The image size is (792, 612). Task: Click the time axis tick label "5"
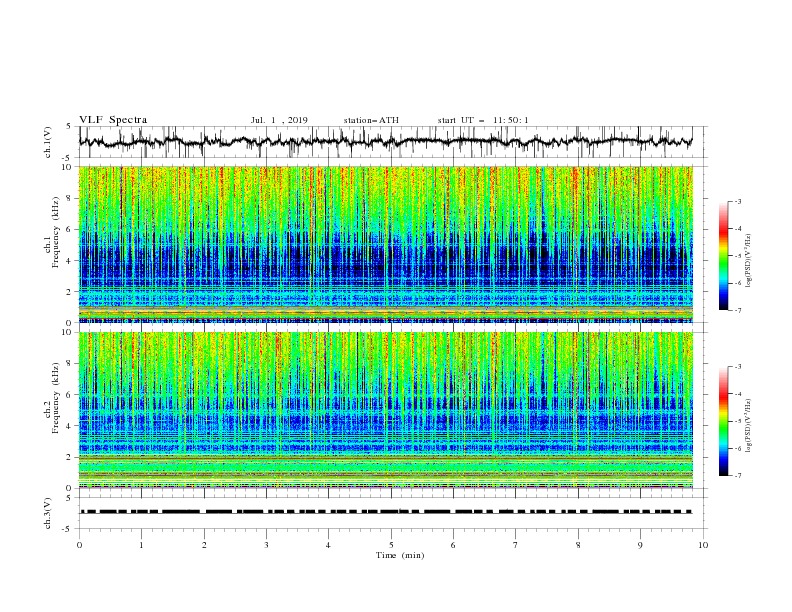(391, 545)
